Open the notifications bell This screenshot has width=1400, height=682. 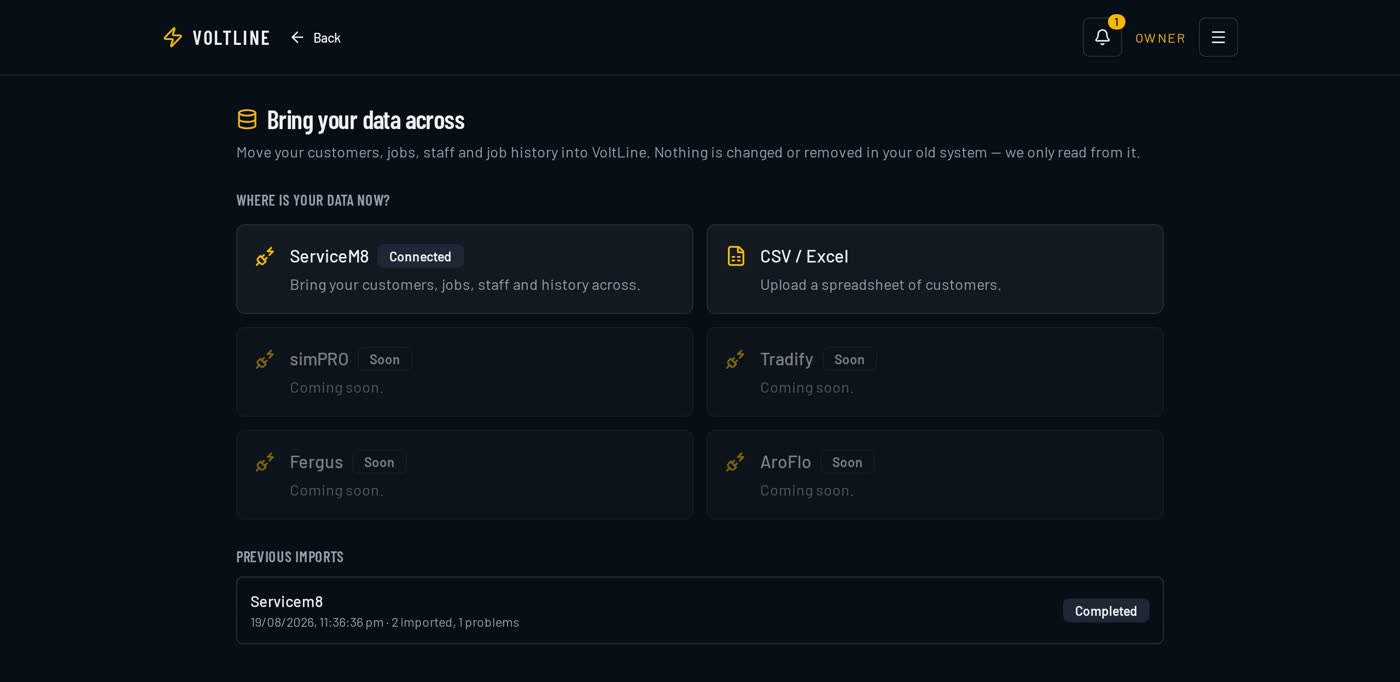[1102, 37]
